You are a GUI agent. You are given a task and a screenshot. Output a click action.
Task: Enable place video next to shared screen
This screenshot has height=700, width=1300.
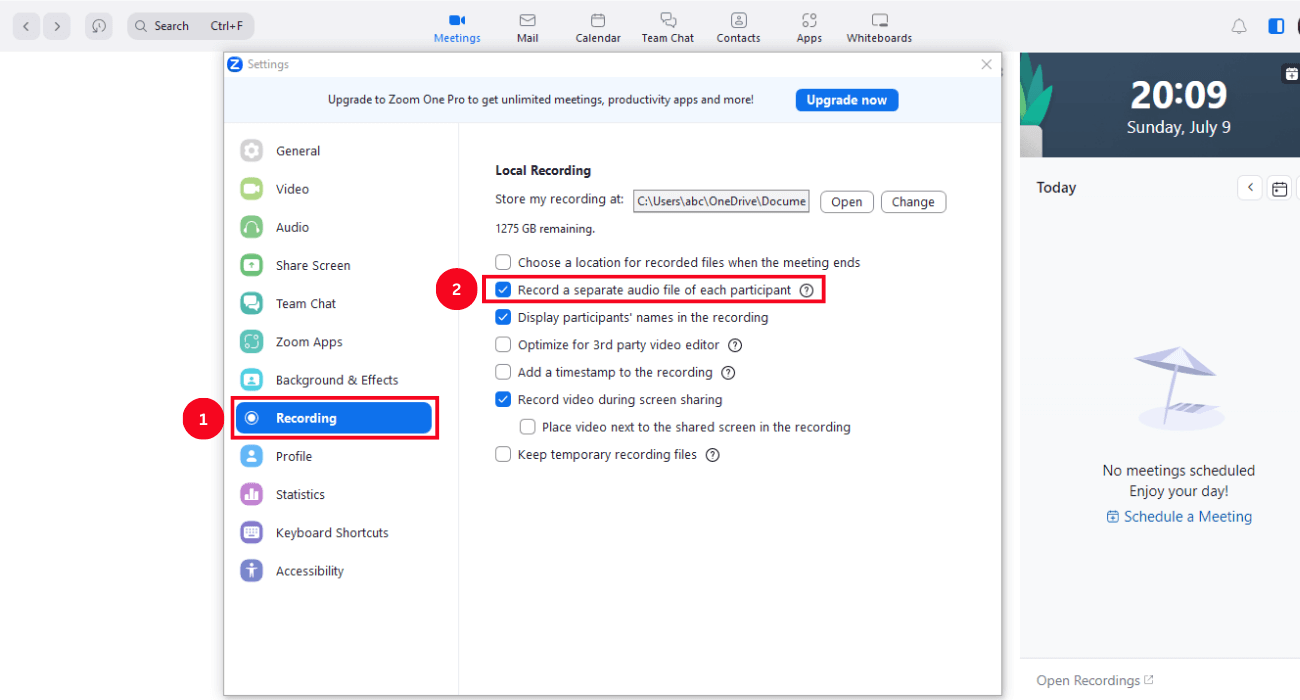pyautogui.click(x=527, y=427)
